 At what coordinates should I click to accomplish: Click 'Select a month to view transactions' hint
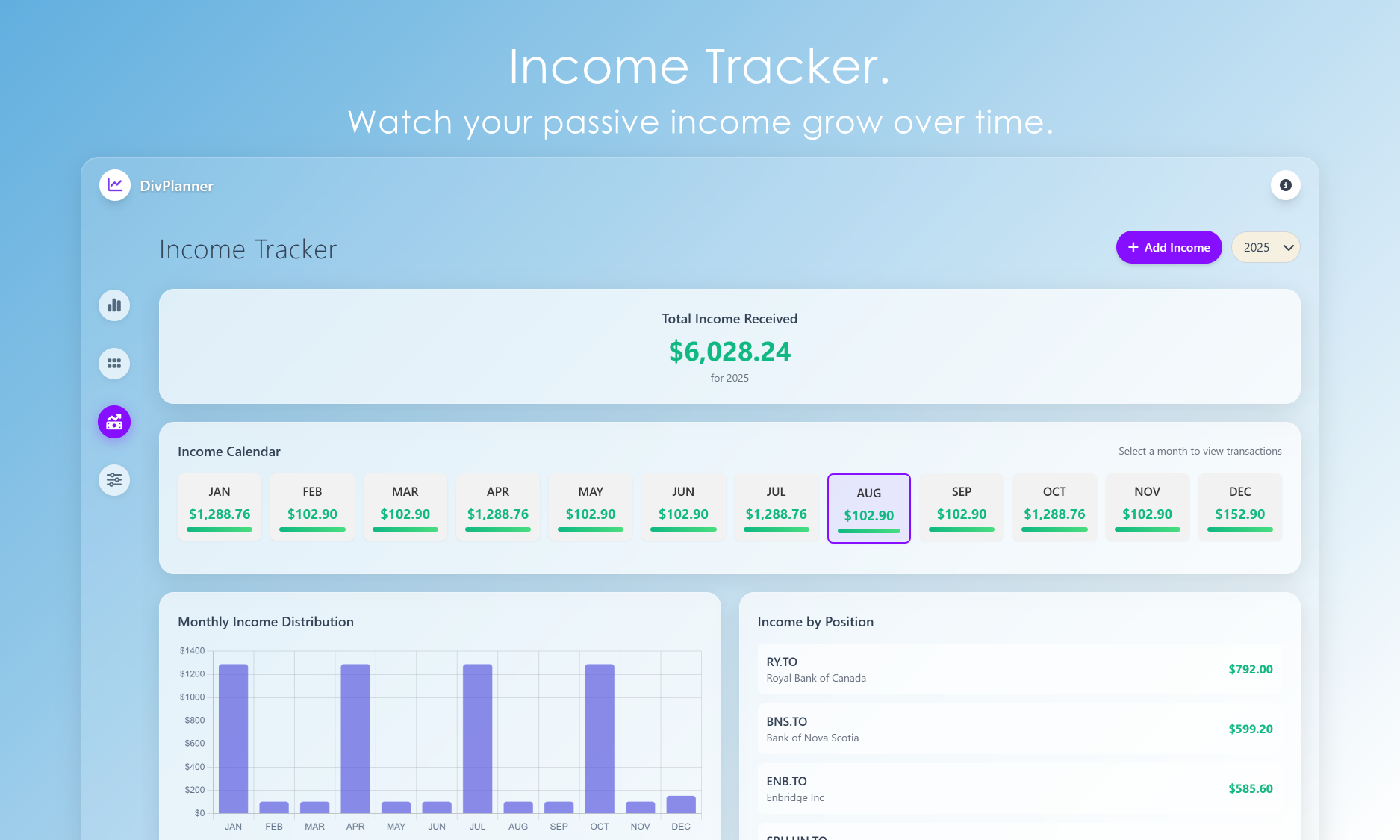pyautogui.click(x=1200, y=451)
